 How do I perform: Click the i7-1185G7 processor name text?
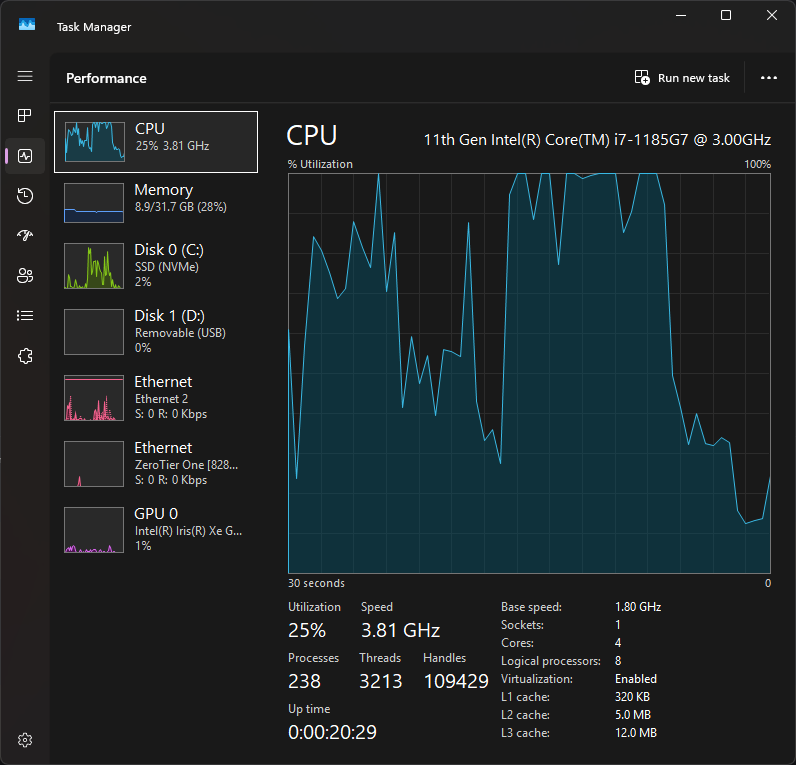coord(597,140)
